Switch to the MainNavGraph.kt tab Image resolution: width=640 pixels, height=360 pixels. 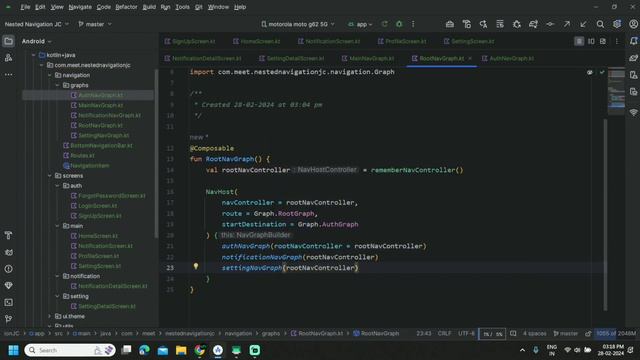coord(368,58)
